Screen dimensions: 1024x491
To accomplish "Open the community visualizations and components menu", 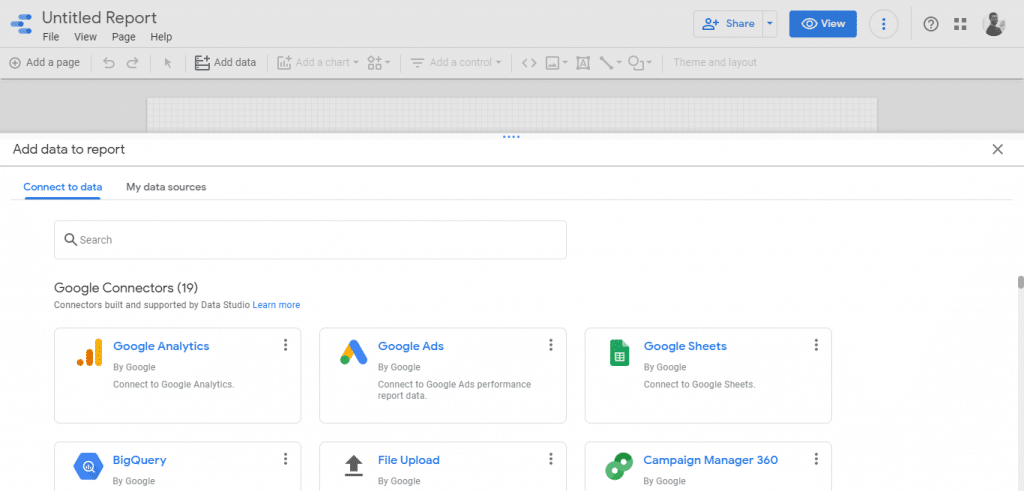I will 378,63.
